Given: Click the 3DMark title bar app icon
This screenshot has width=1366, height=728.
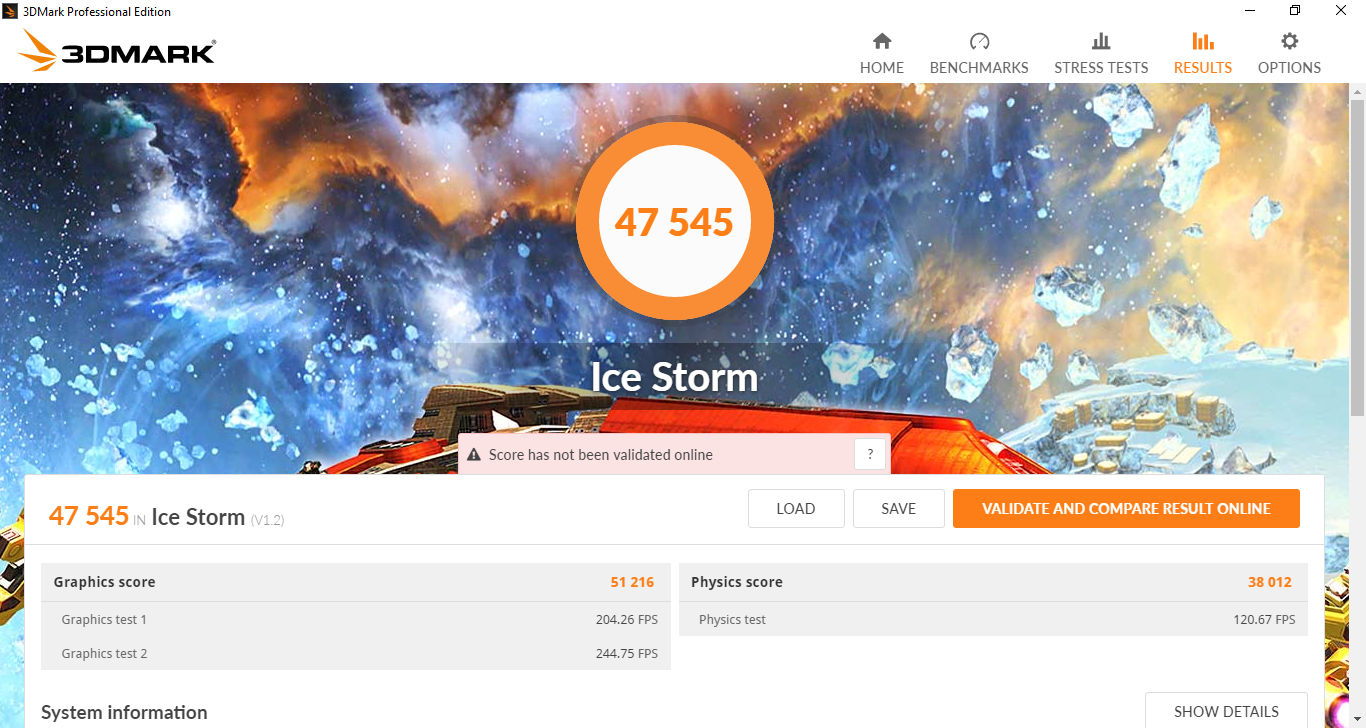Looking at the screenshot, I should click(x=10, y=11).
